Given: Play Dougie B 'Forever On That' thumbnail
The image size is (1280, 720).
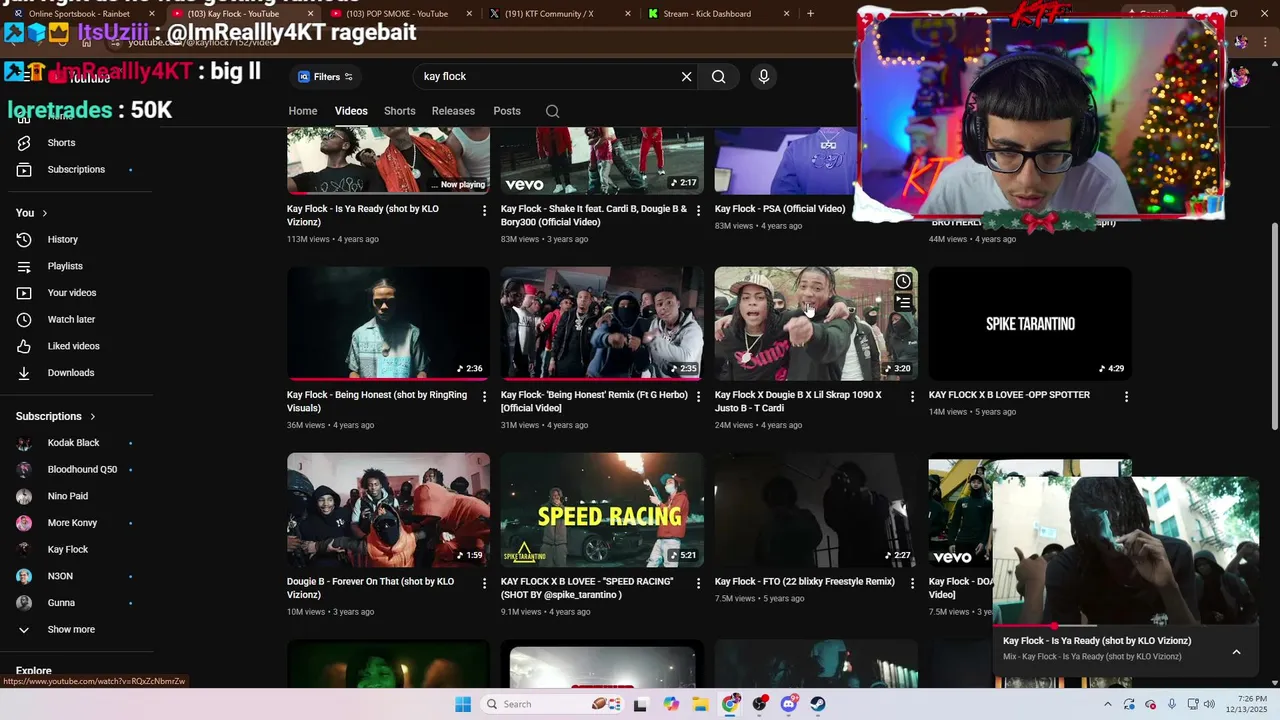Looking at the screenshot, I should coord(388,510).
